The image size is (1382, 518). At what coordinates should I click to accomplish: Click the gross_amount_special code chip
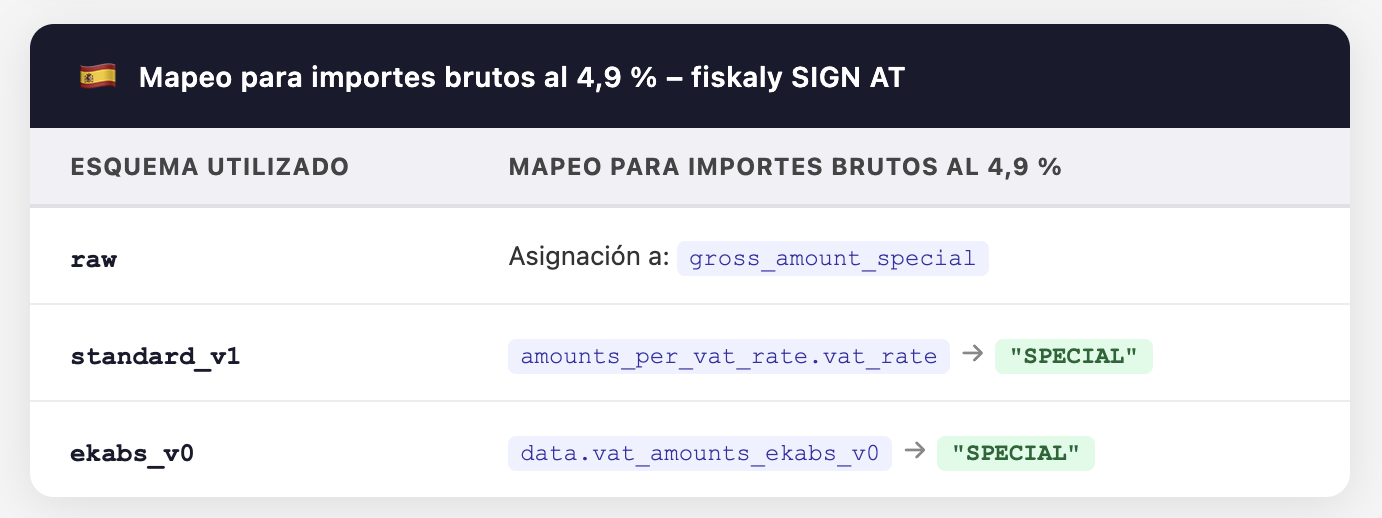(832, 259)
